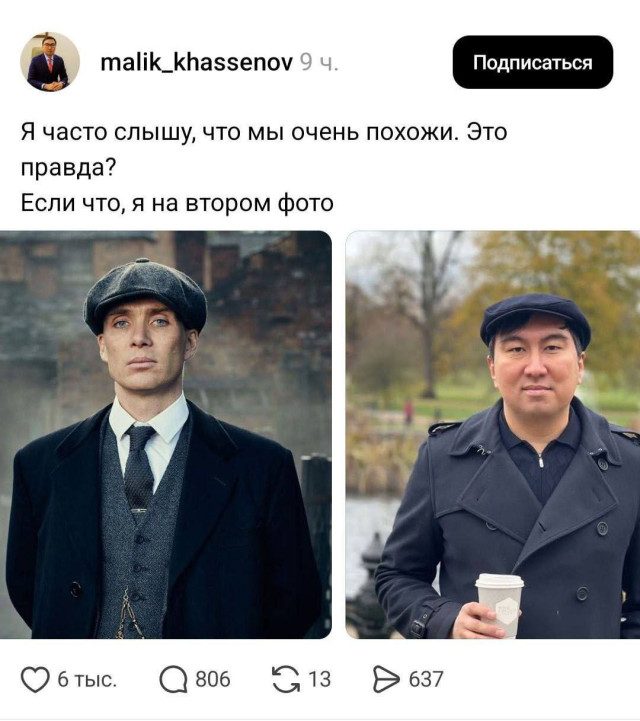View the 13 reposts count

tap(320, 680)
